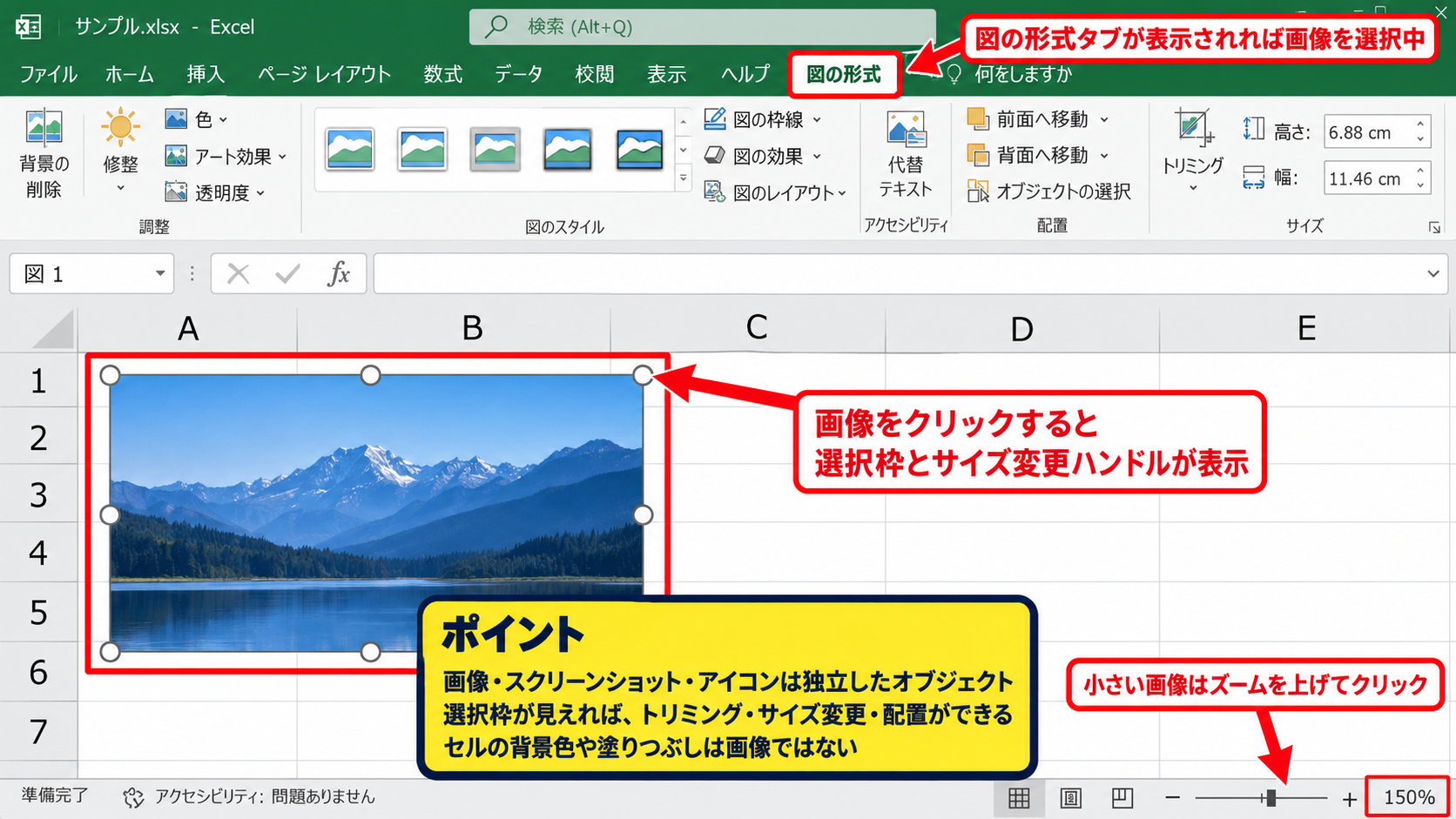
Task: Switch to the 挿入 tab
Action: (x=206, y=75)
